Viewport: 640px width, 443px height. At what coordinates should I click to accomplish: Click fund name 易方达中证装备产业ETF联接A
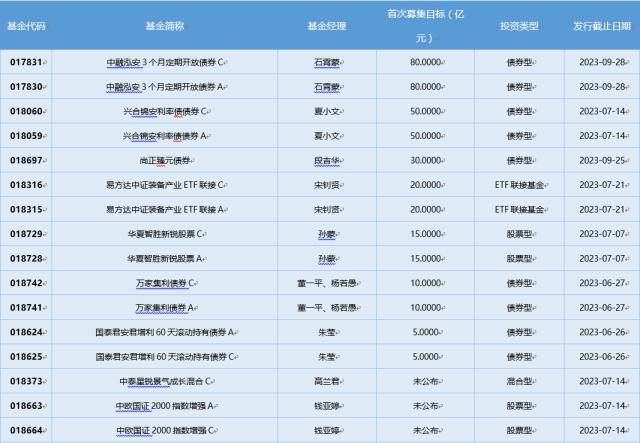pos(165,209)
